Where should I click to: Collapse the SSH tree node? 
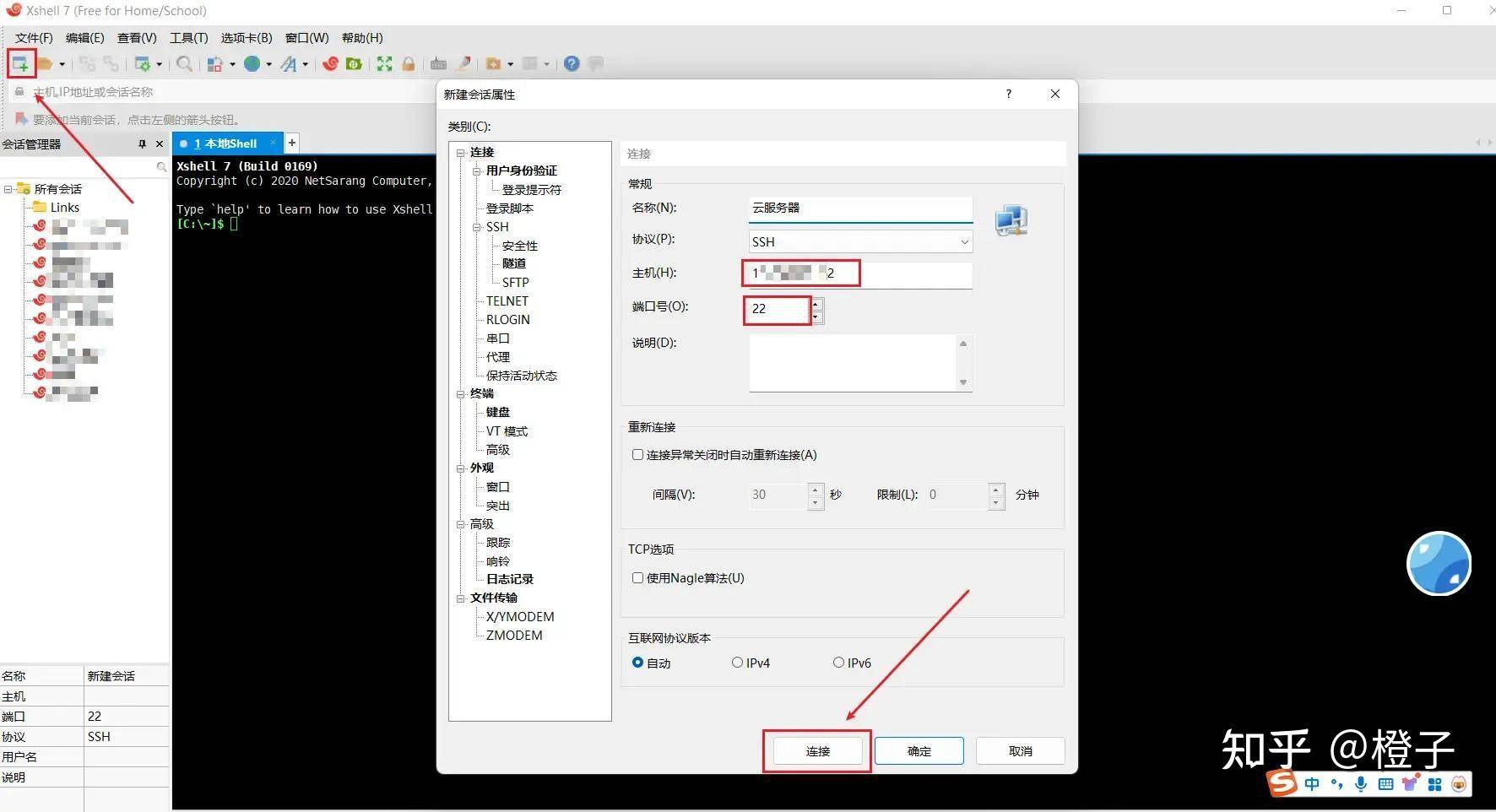click(x=477, y=228)
